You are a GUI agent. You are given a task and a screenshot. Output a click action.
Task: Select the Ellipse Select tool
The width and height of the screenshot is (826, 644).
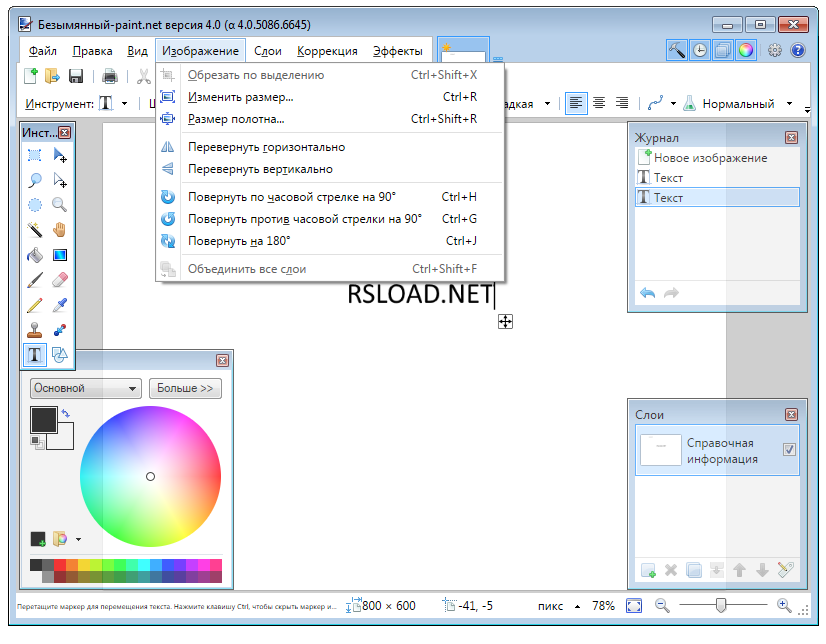(x=35, y=205)
